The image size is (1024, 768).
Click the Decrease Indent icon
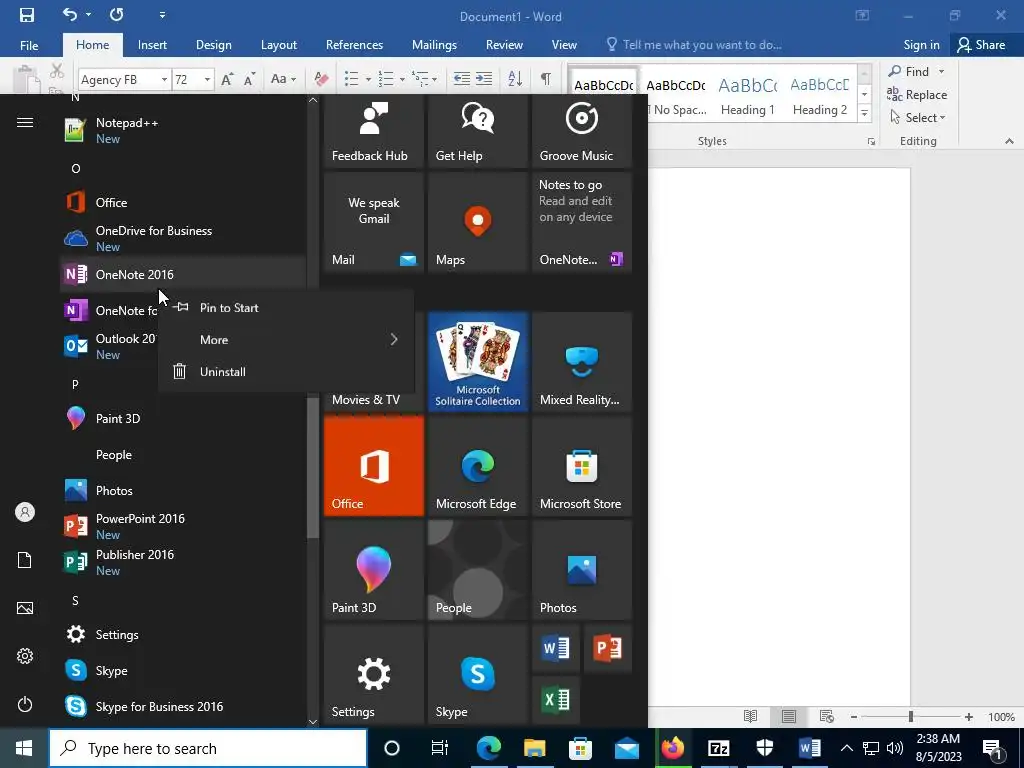pyautogui.click(x=462, y=79)
